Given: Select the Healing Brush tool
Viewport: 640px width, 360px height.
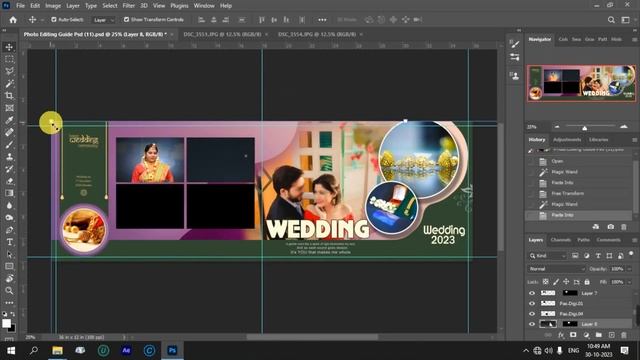Looking at the screenshot, I should click(x=9, y=132).
